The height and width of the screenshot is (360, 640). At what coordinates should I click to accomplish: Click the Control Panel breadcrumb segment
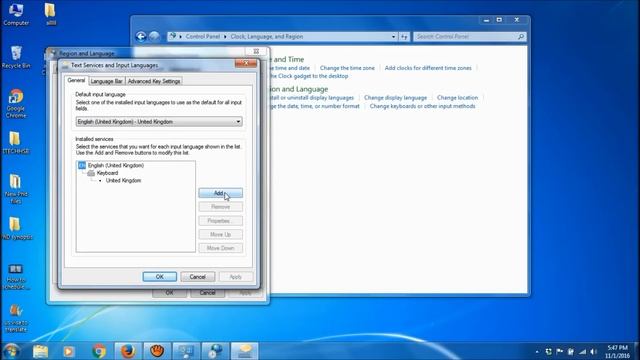tap(203, 37)
